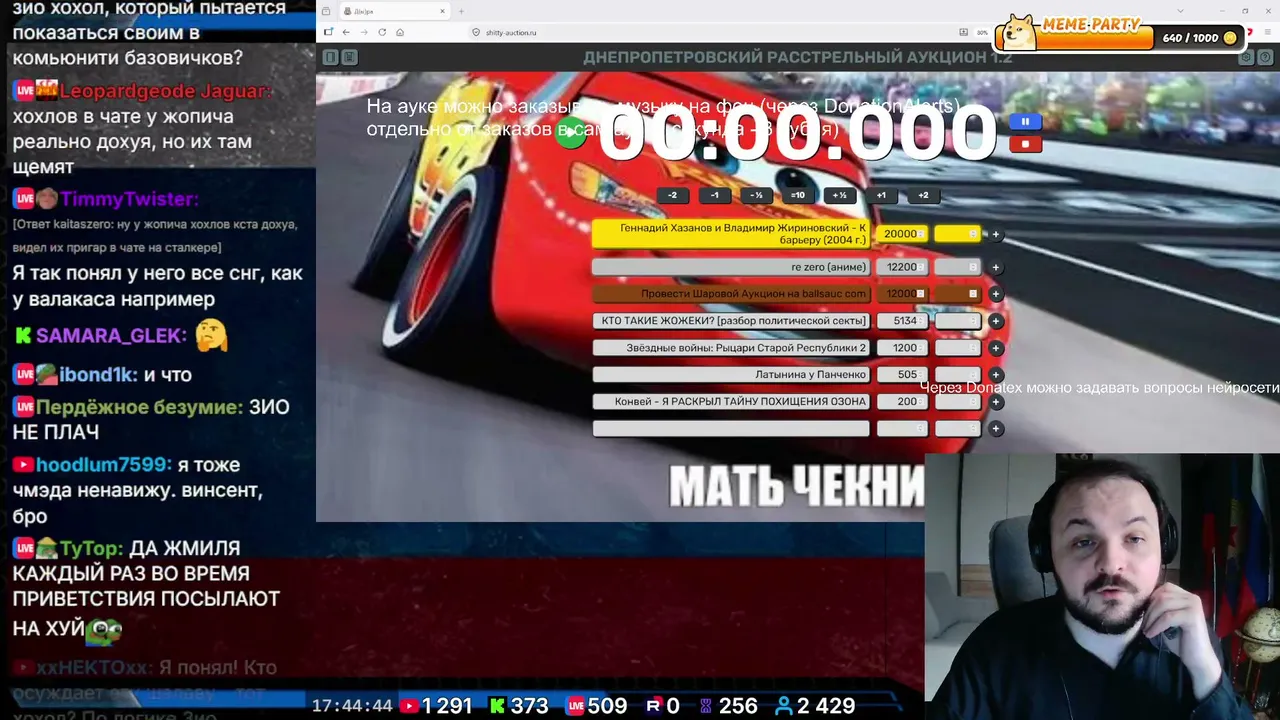The height and width of the screenshot is (720, 1280).
Task: Edit the Звёздные войны lot name field
Action: coord(731,348)
